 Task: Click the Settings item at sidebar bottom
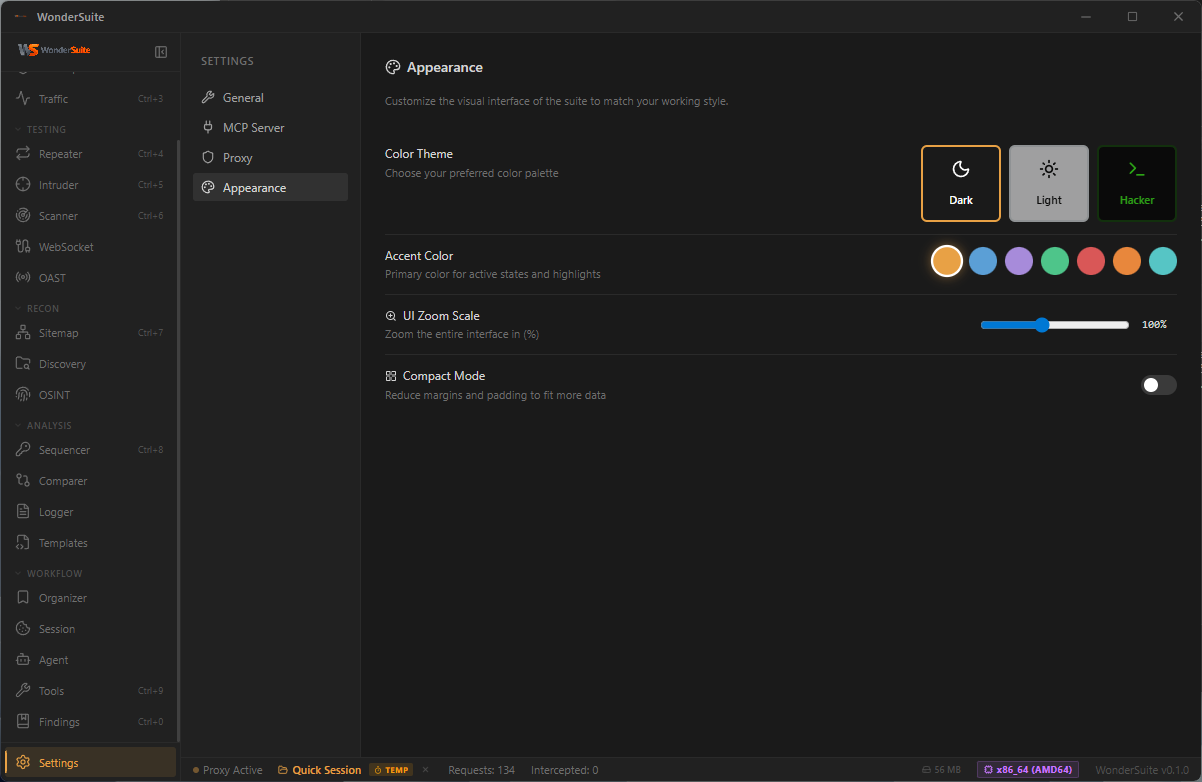90,763
